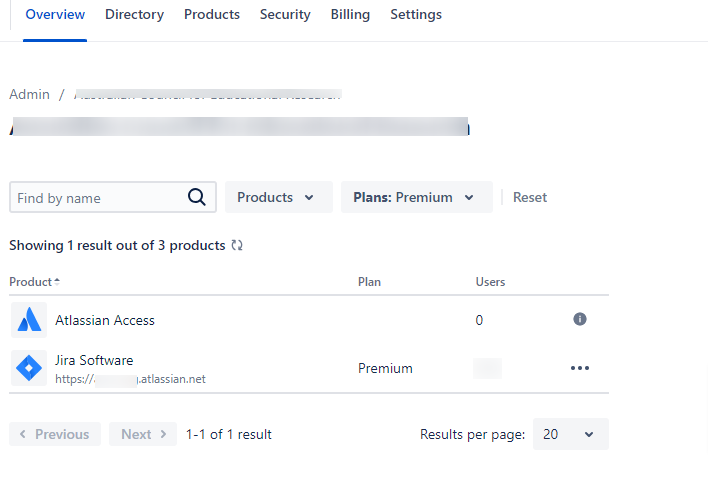
Task: Click the refresh results icon
Action: click(237, 245)
